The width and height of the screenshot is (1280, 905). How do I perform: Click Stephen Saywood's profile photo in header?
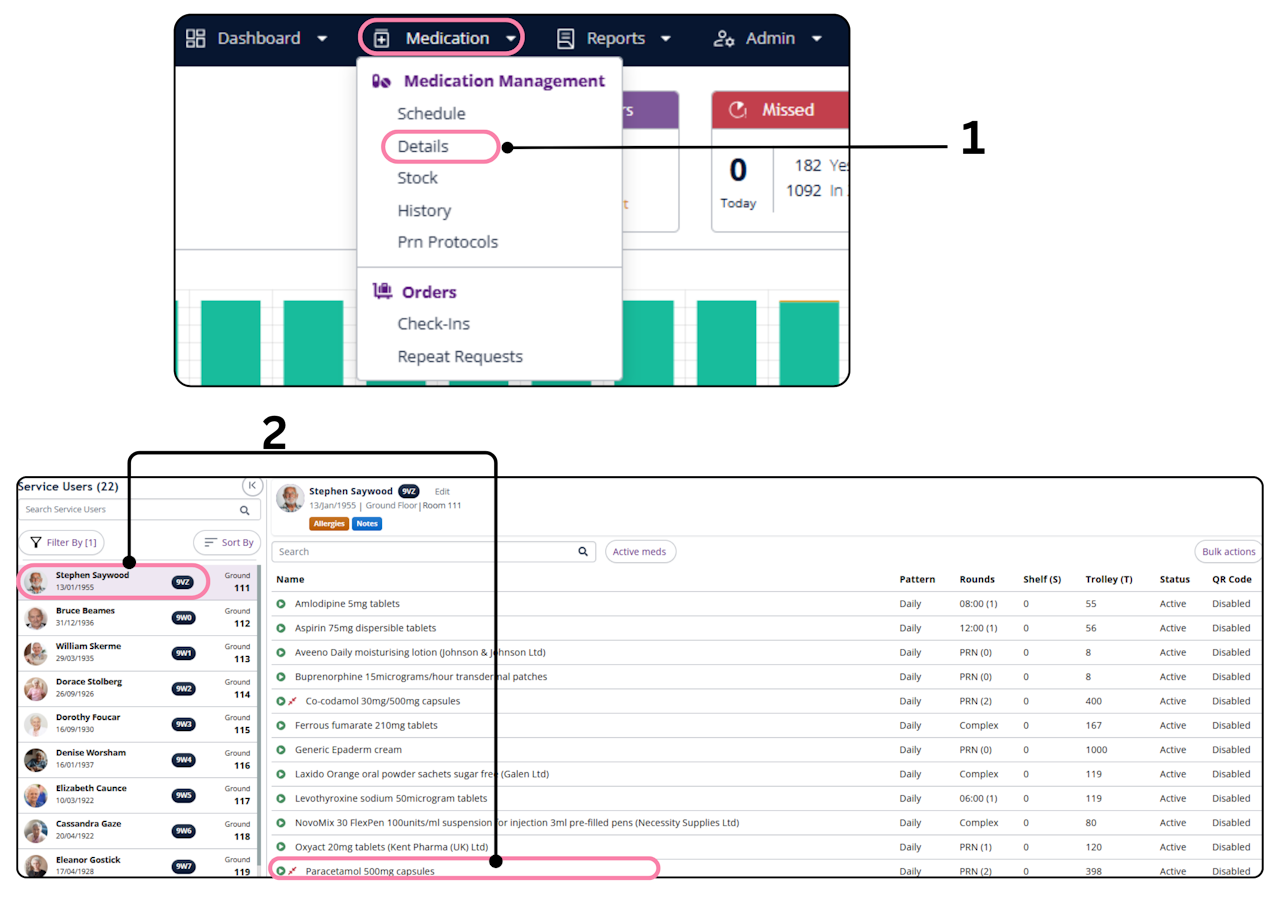pos(290,498)
